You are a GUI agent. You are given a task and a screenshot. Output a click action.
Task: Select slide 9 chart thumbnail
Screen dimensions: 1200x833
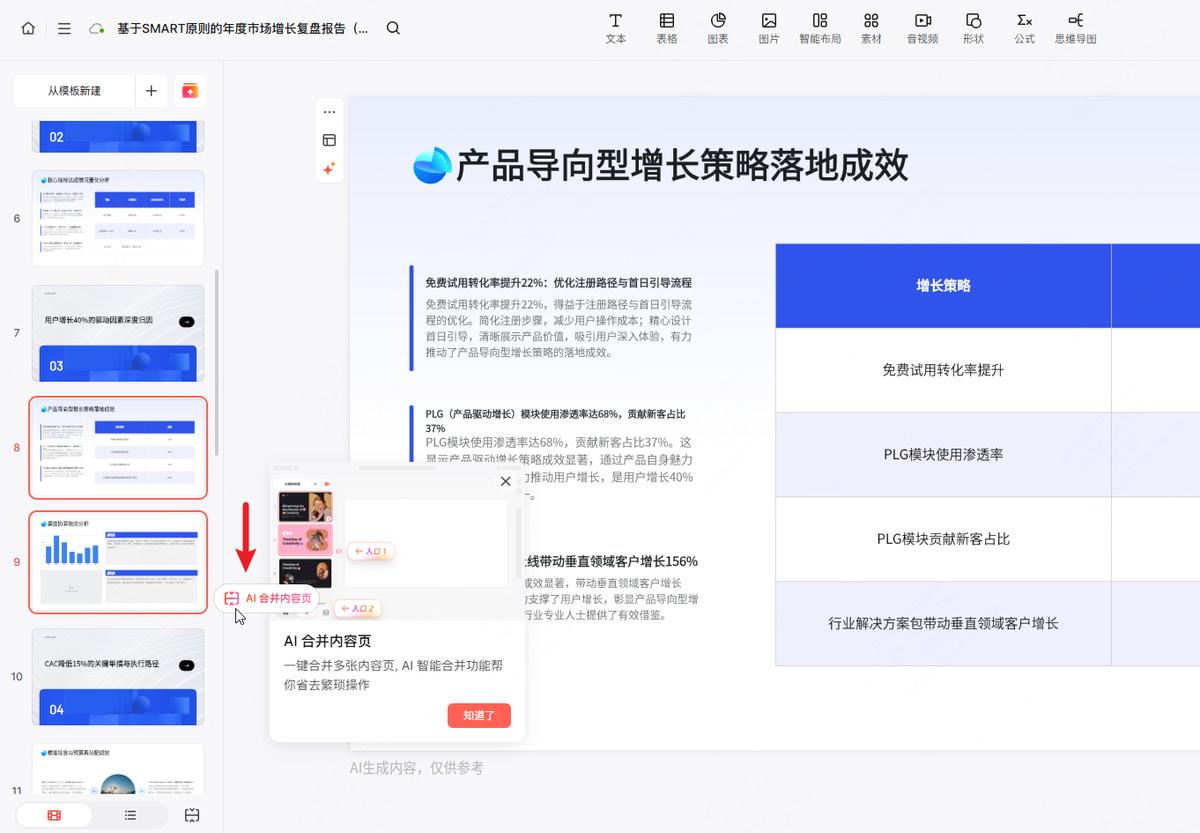tap(118, 562)
